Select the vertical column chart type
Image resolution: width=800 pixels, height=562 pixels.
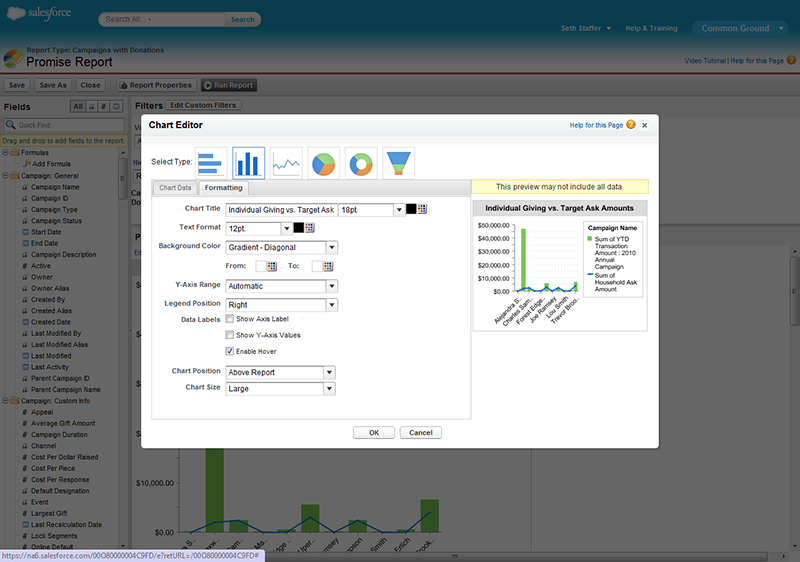pyautogui.click(x=249, y=162)
